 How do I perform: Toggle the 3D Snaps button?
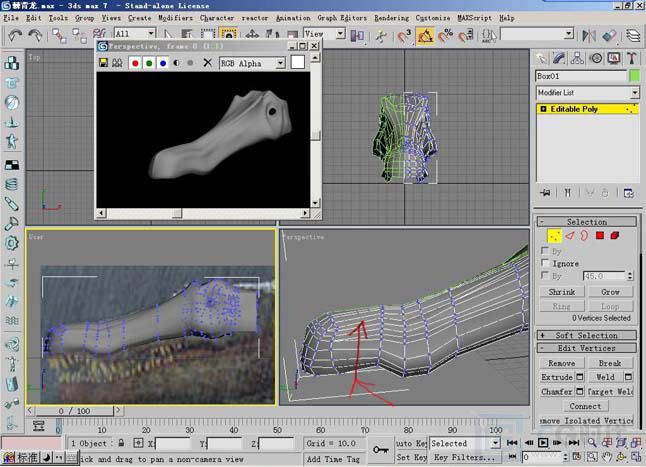(404, 36)
